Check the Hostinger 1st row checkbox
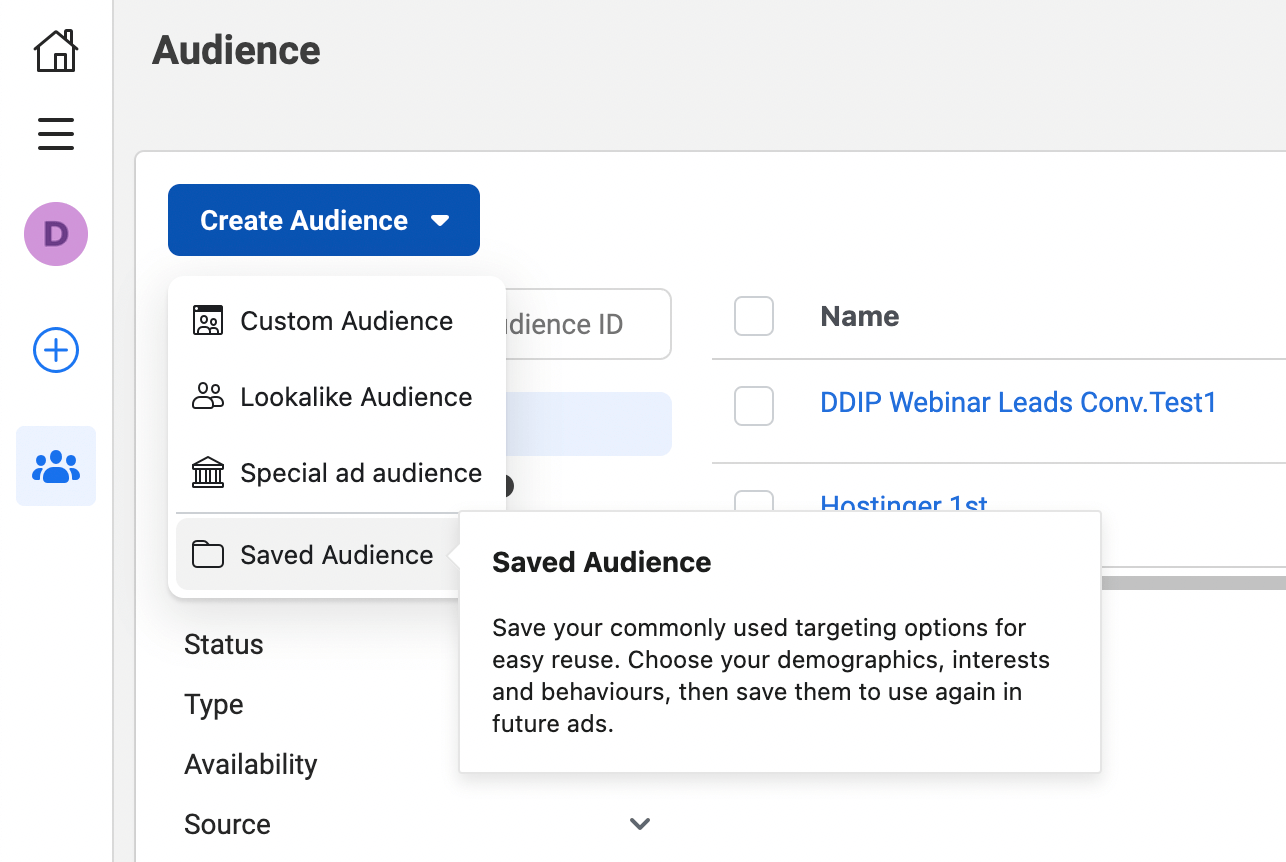Screen dimensions: 1286x862 [x=754, y=502]
